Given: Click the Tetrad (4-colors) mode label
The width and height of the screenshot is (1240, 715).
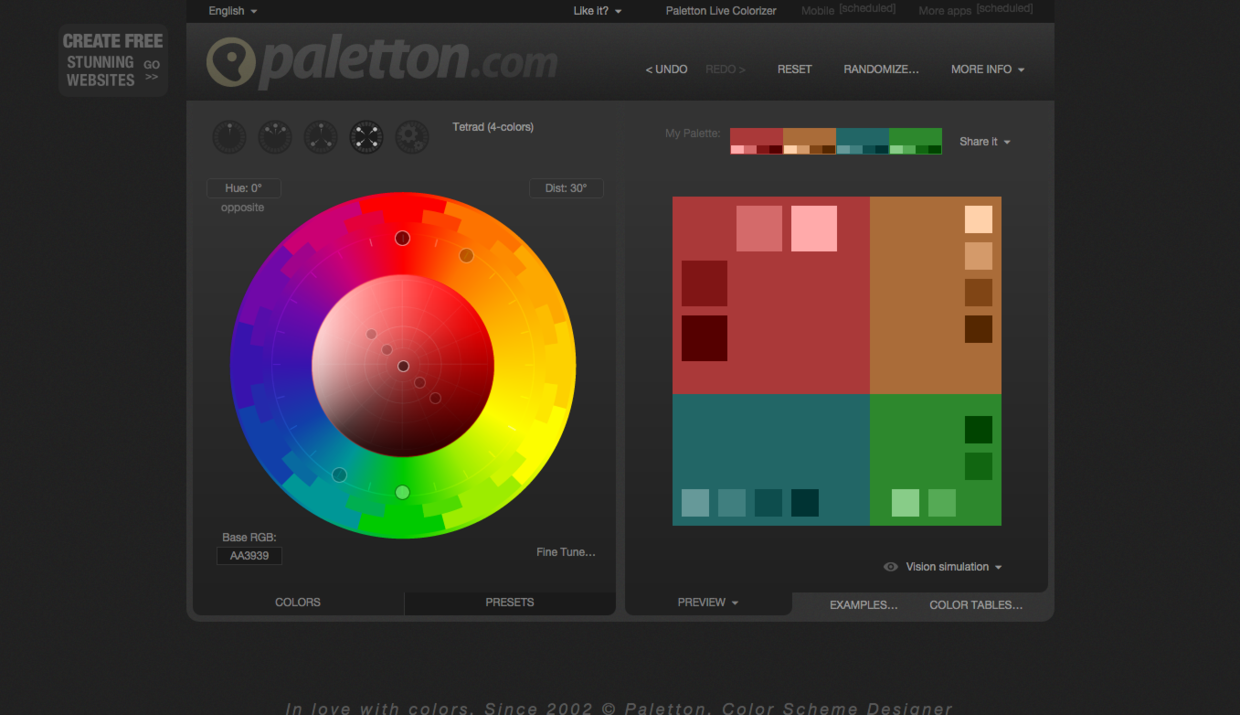Looking at the screenshot, I should pos(493,127).
